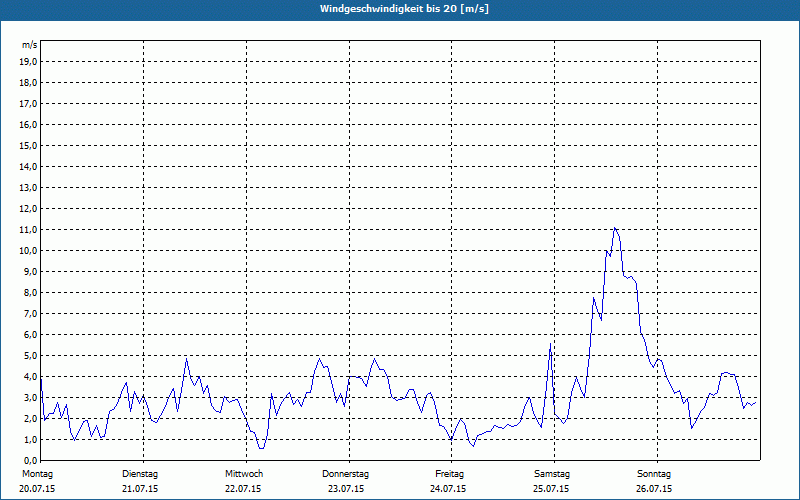This screenshot has height=500, width=800.
Task: Select the 11,0 y-axis label
Action: [x=28, y=230]
